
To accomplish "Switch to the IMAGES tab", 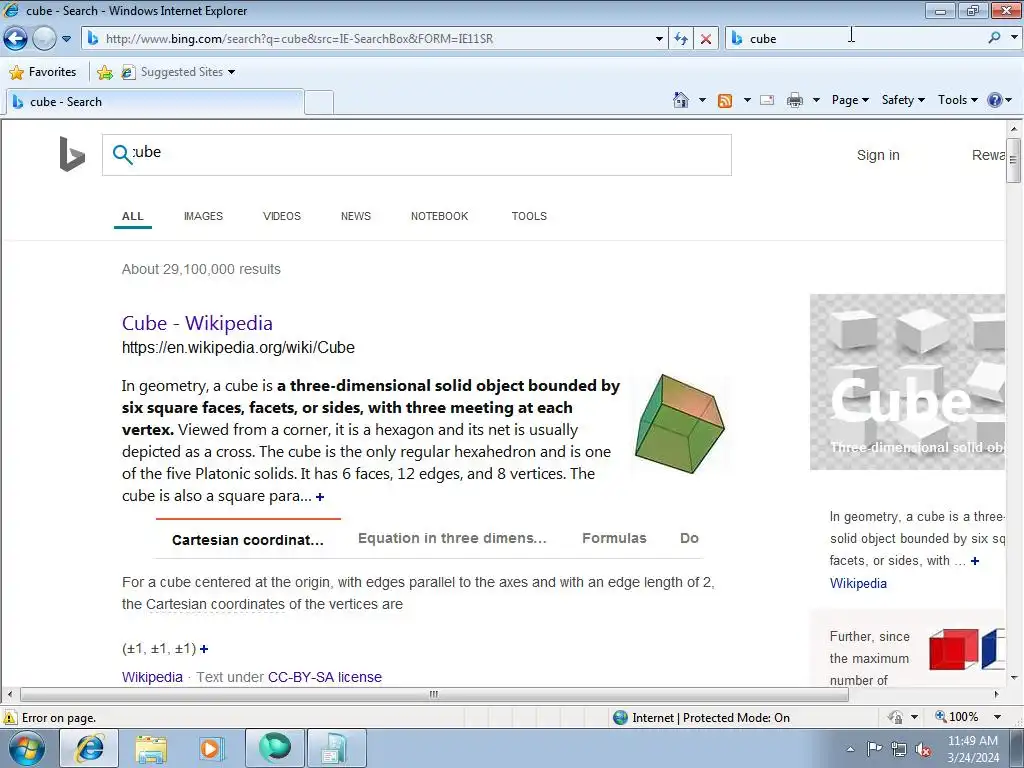I will point(203,216).
